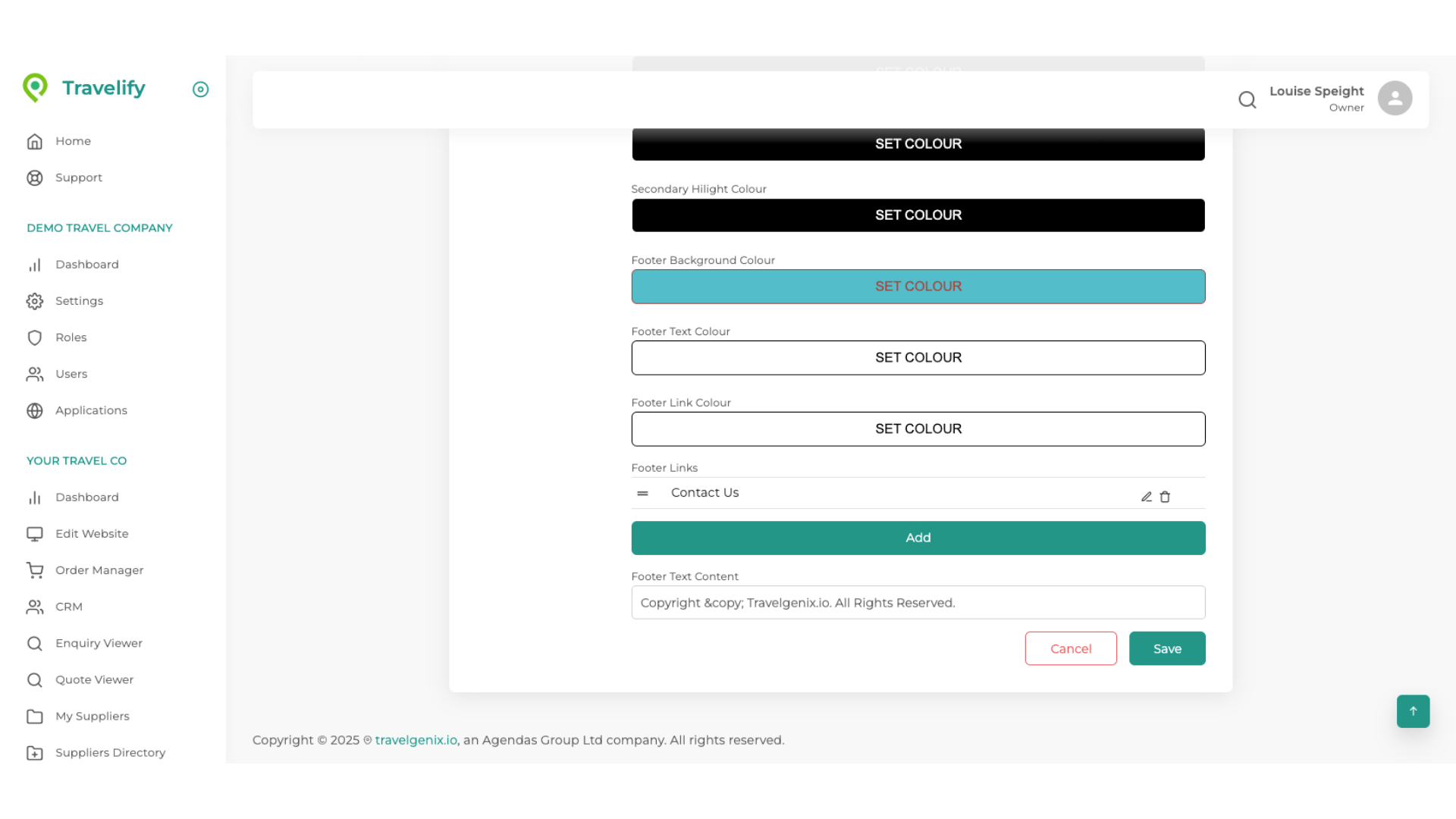Open the Suppliers Directory menu item

coord(110,752)
